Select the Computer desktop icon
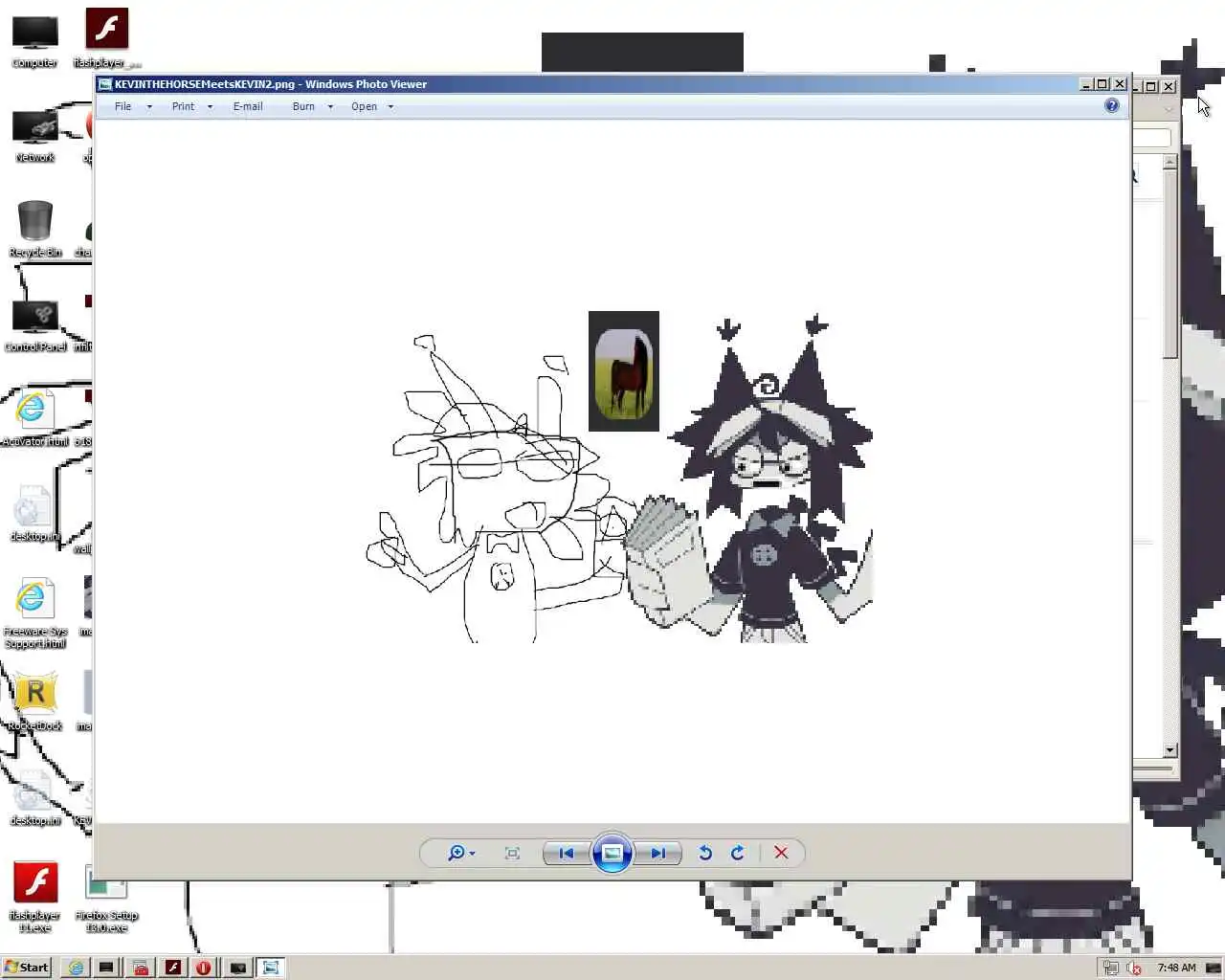Screen dimensions: 1225x980 tap(34, 41)
